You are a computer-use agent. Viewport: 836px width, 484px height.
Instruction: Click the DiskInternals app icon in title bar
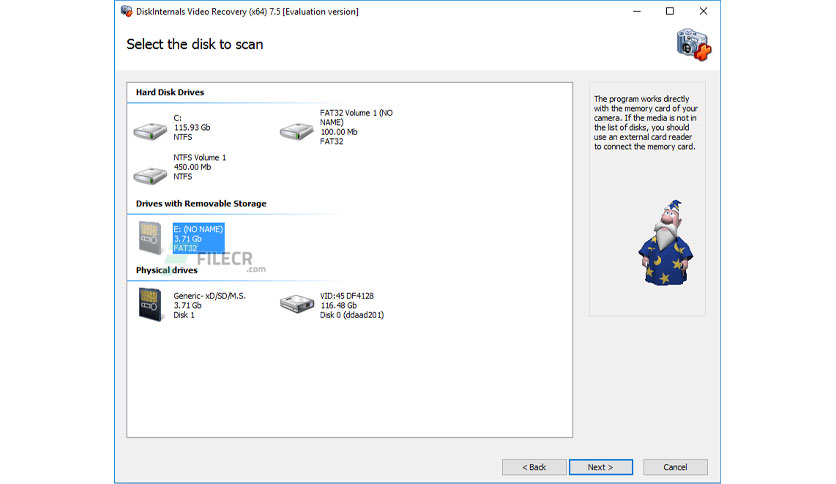126,11
